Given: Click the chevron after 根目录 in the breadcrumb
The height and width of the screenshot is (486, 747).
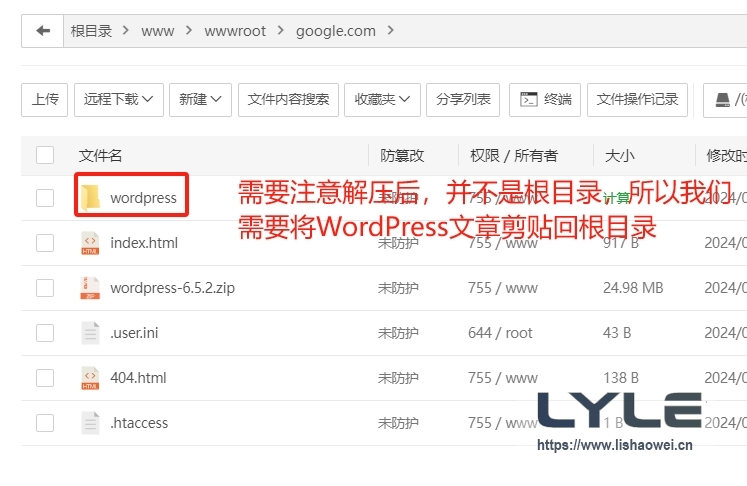Looking at the screenshot, I should pos(126,30).
